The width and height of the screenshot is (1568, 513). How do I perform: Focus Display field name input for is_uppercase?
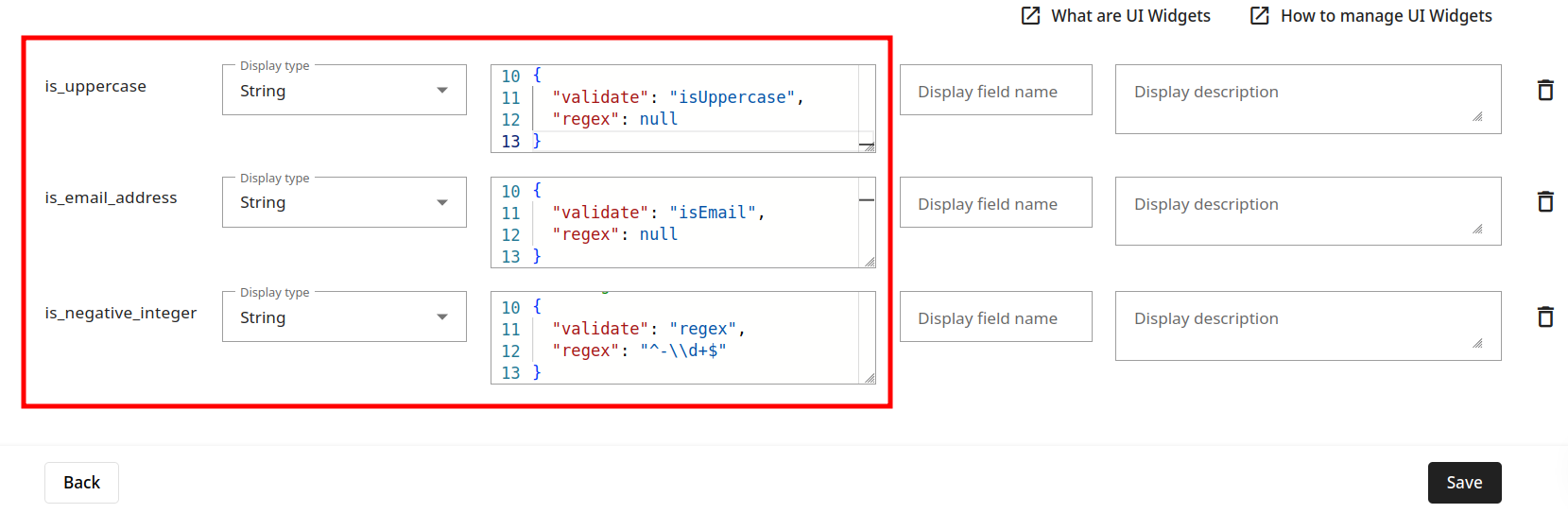coord(995,91)
